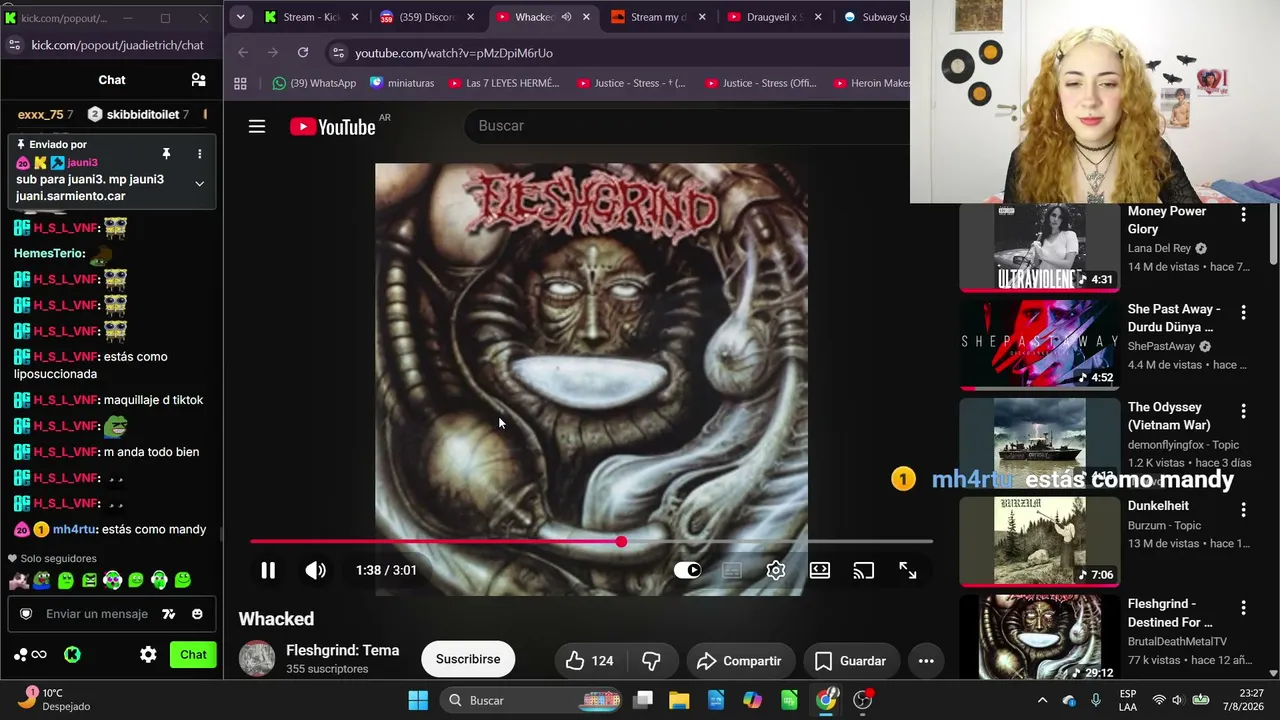Open chat user list icon in Kick

[x=198, y=80]
